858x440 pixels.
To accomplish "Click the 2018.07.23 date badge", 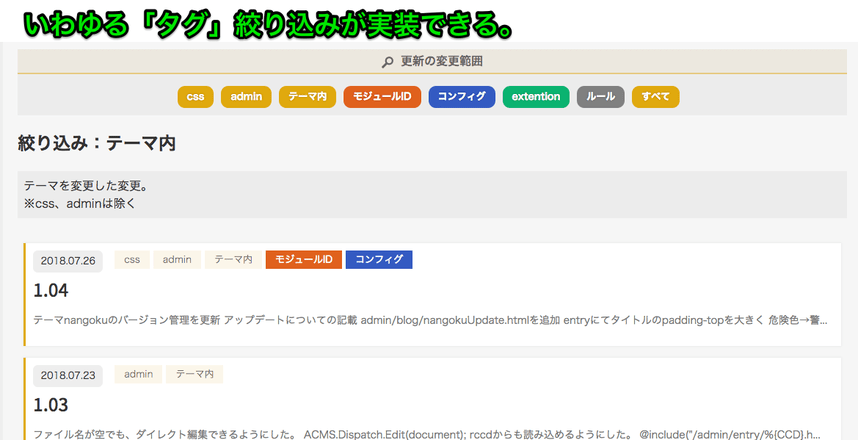I will click(x=69, y=375).
